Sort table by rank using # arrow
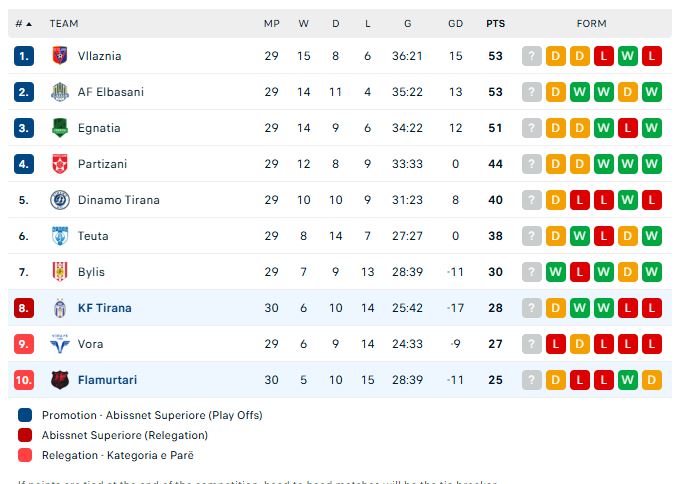677x484 pixels. pyautogui.click(x=23, y=24)
